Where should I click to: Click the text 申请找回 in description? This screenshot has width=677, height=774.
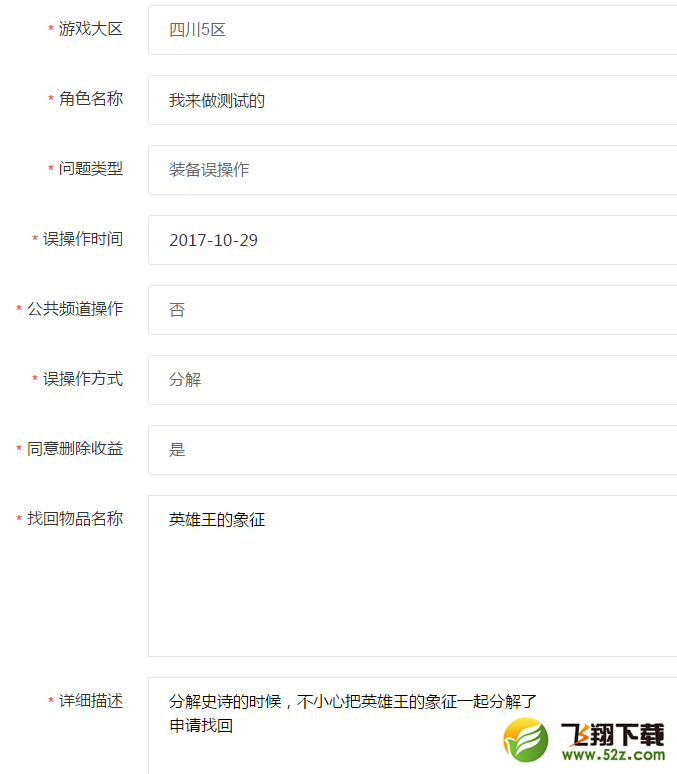click(x=201, y=726)
